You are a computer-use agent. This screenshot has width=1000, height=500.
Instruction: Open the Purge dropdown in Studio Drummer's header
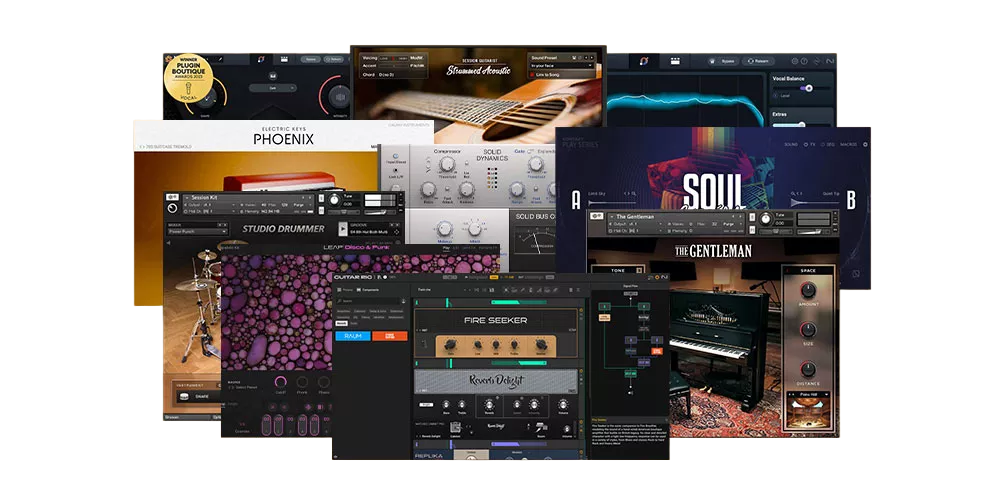click(302, 205)
